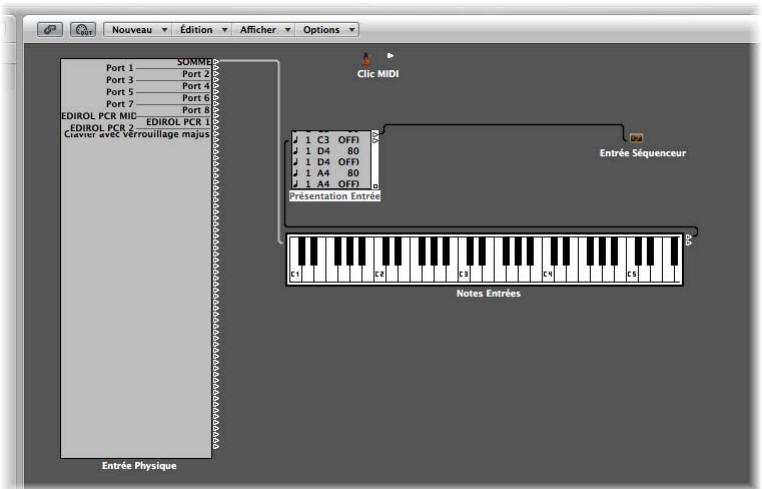Image resolution: width=762 pixels, height=489 pixels.
Task: Click the C3 key on keyboard
Action: click(464, 273)
